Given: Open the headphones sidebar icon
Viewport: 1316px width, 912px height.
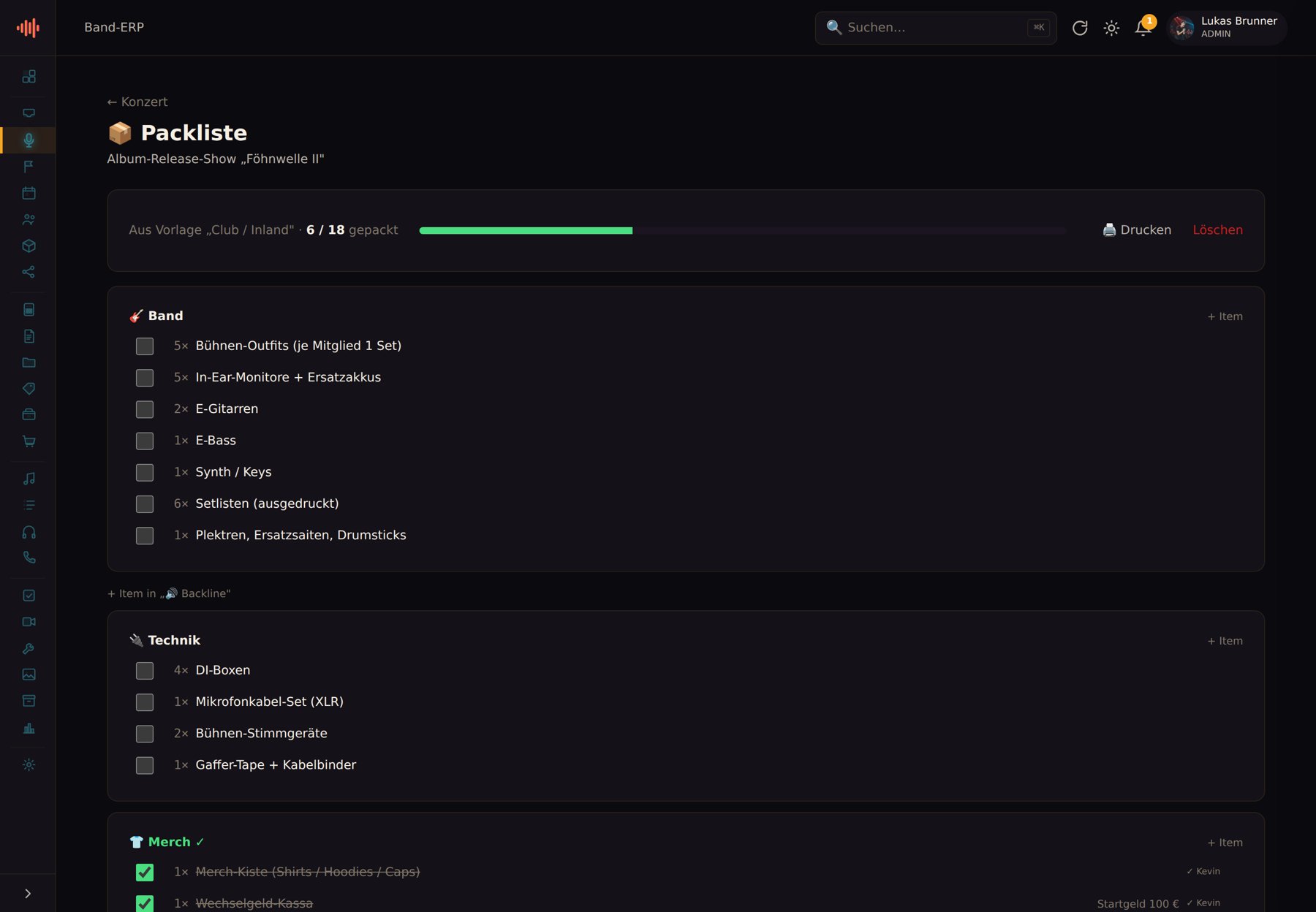Looking at the screenshot, I should [x=29, y=532].
